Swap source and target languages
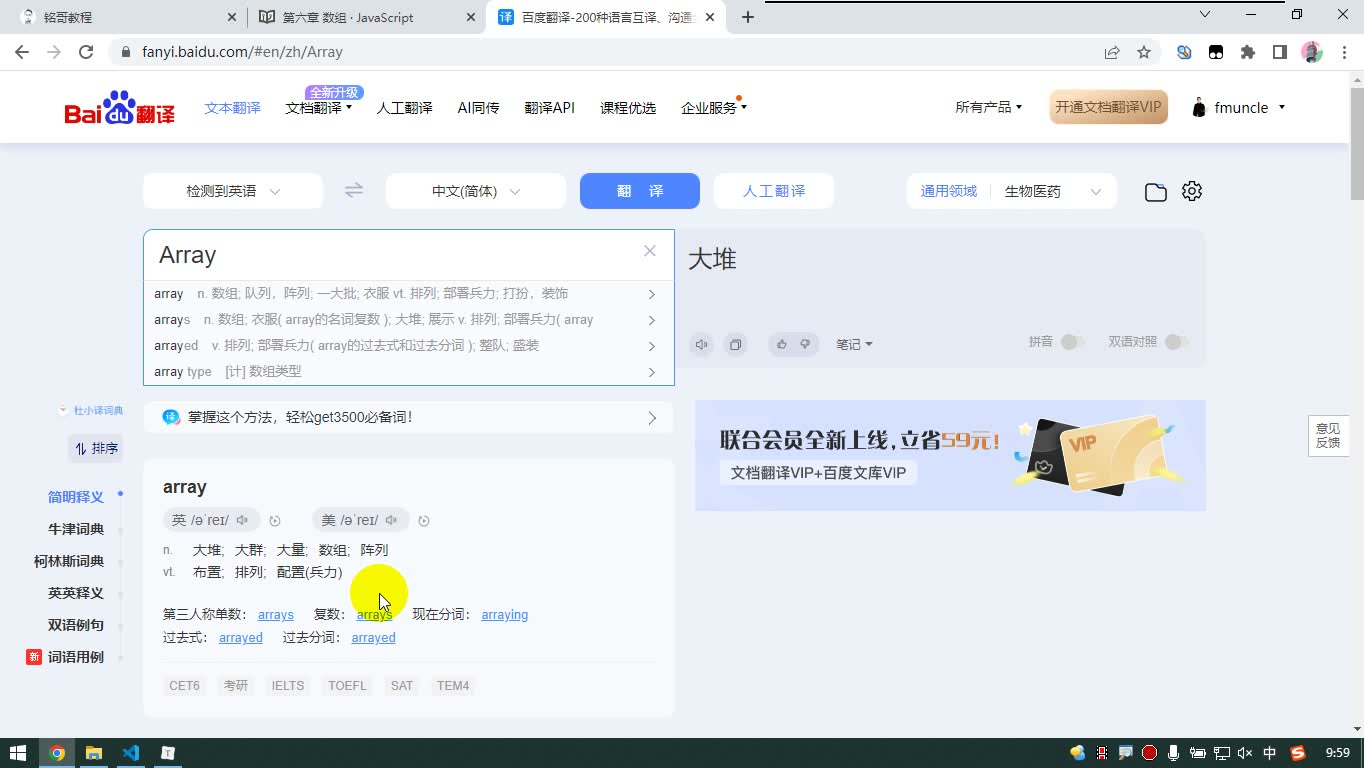The height and width of the screenshot is (768, 1364). click(x=354, y=191)
